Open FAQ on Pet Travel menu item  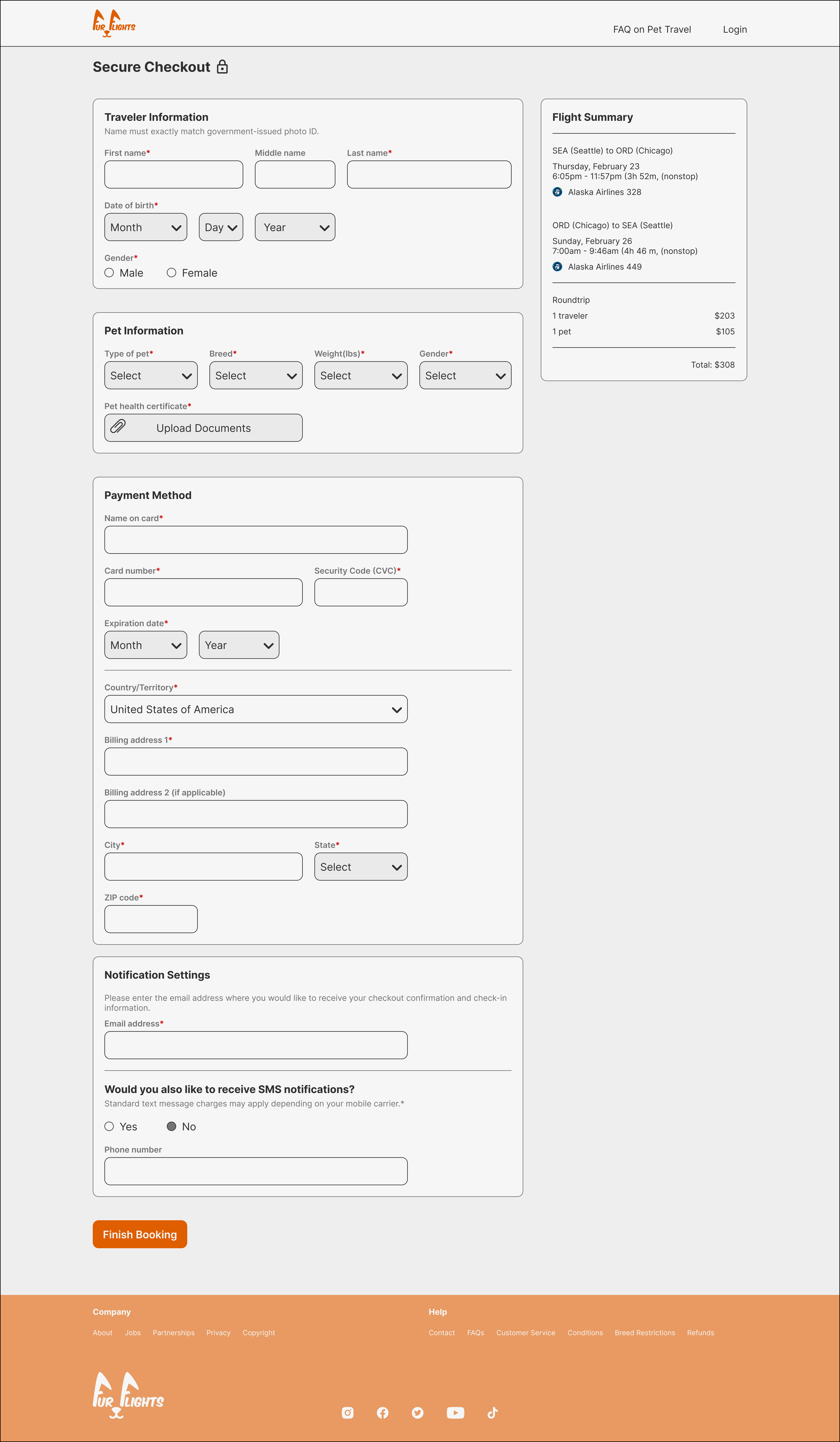click(x=652, y=29)
